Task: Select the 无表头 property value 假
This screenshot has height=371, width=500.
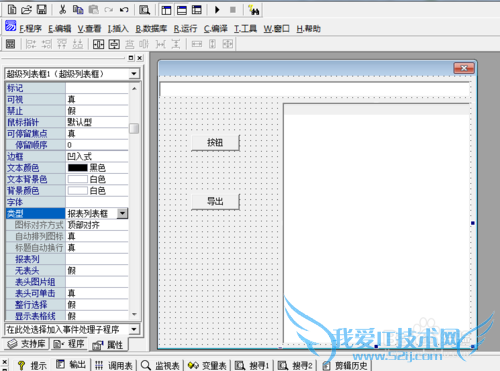Action: point(97,271)
